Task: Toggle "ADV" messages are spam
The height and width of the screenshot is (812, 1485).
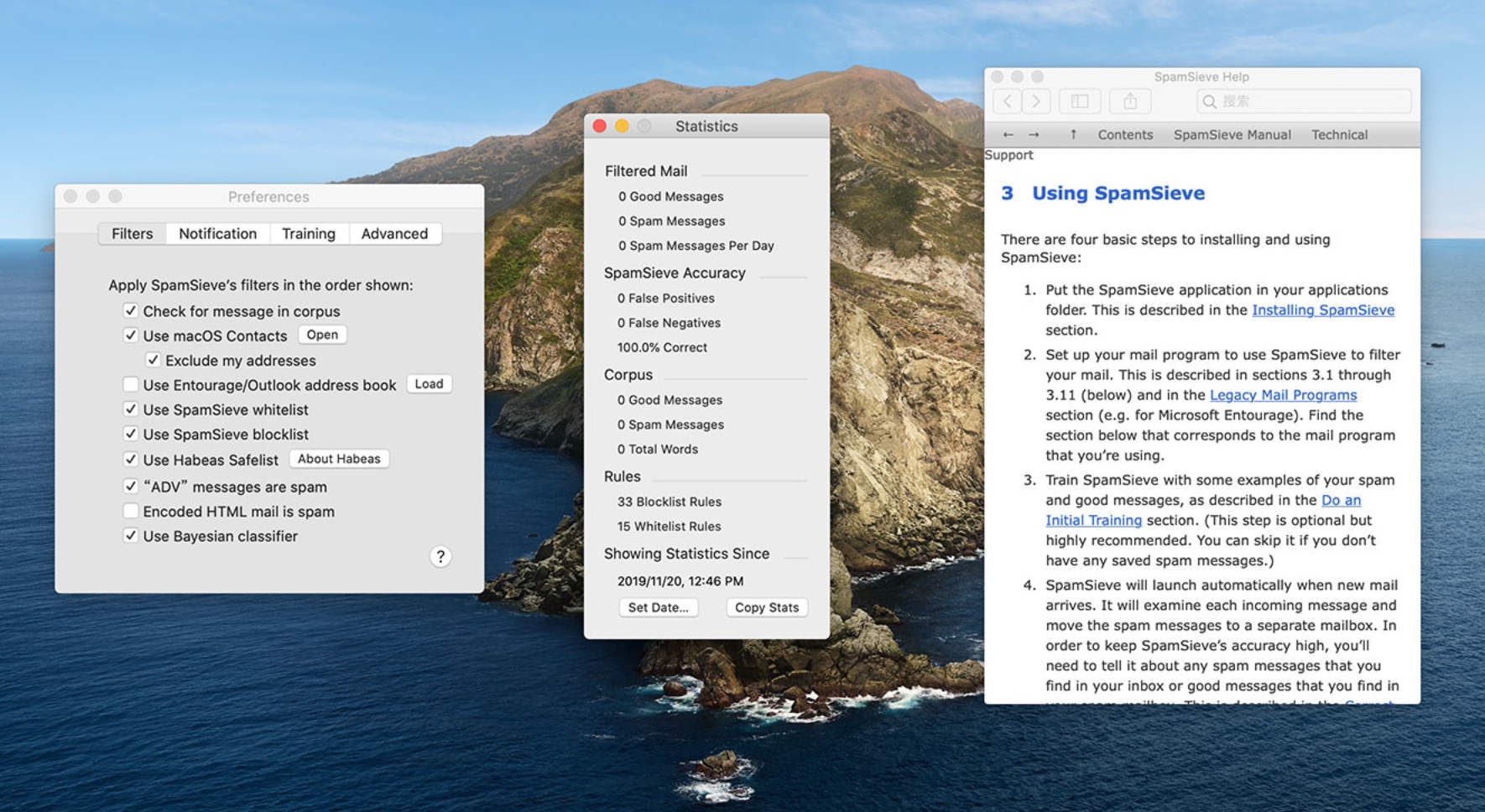Action: (x=131, y=486)
